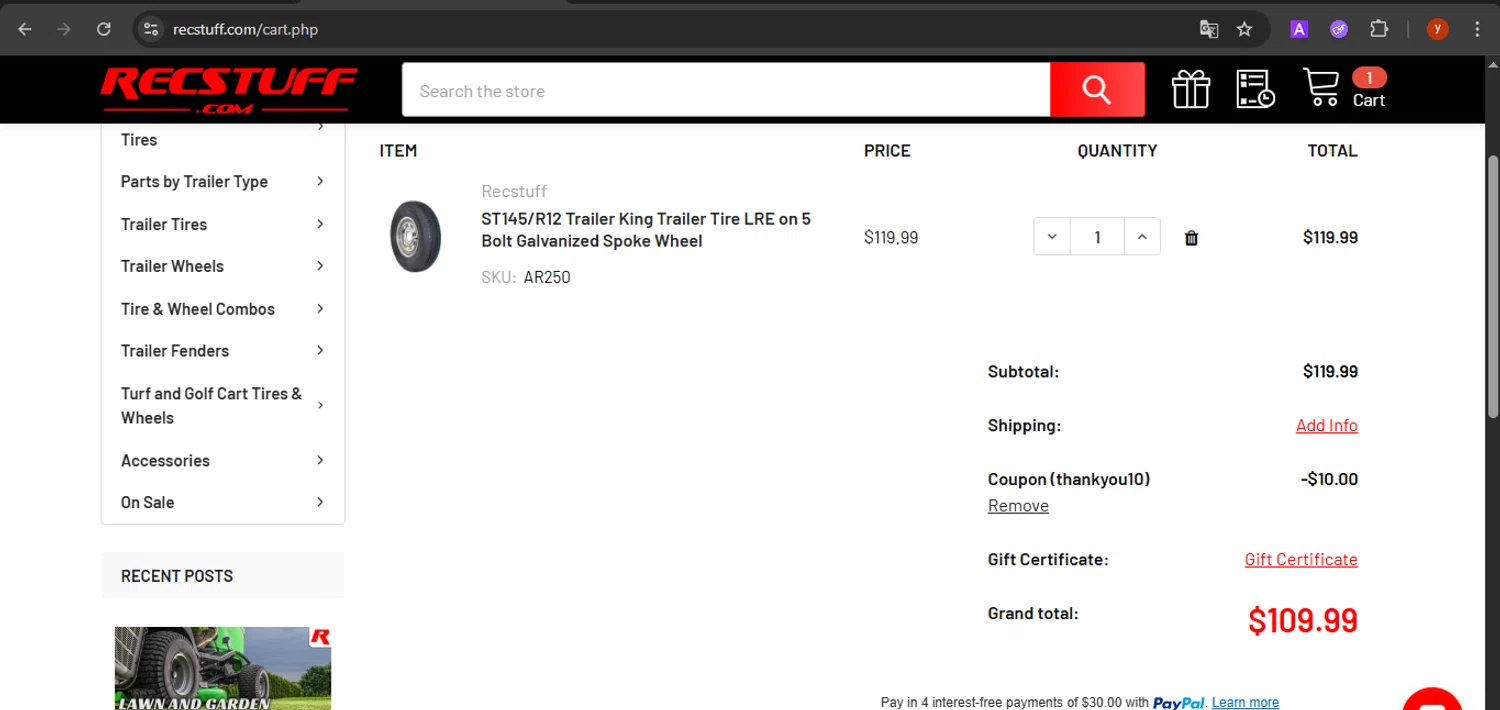Bookmark this page with the star
Screen dimensions: 1500x710
click(x=1244, y=29)
